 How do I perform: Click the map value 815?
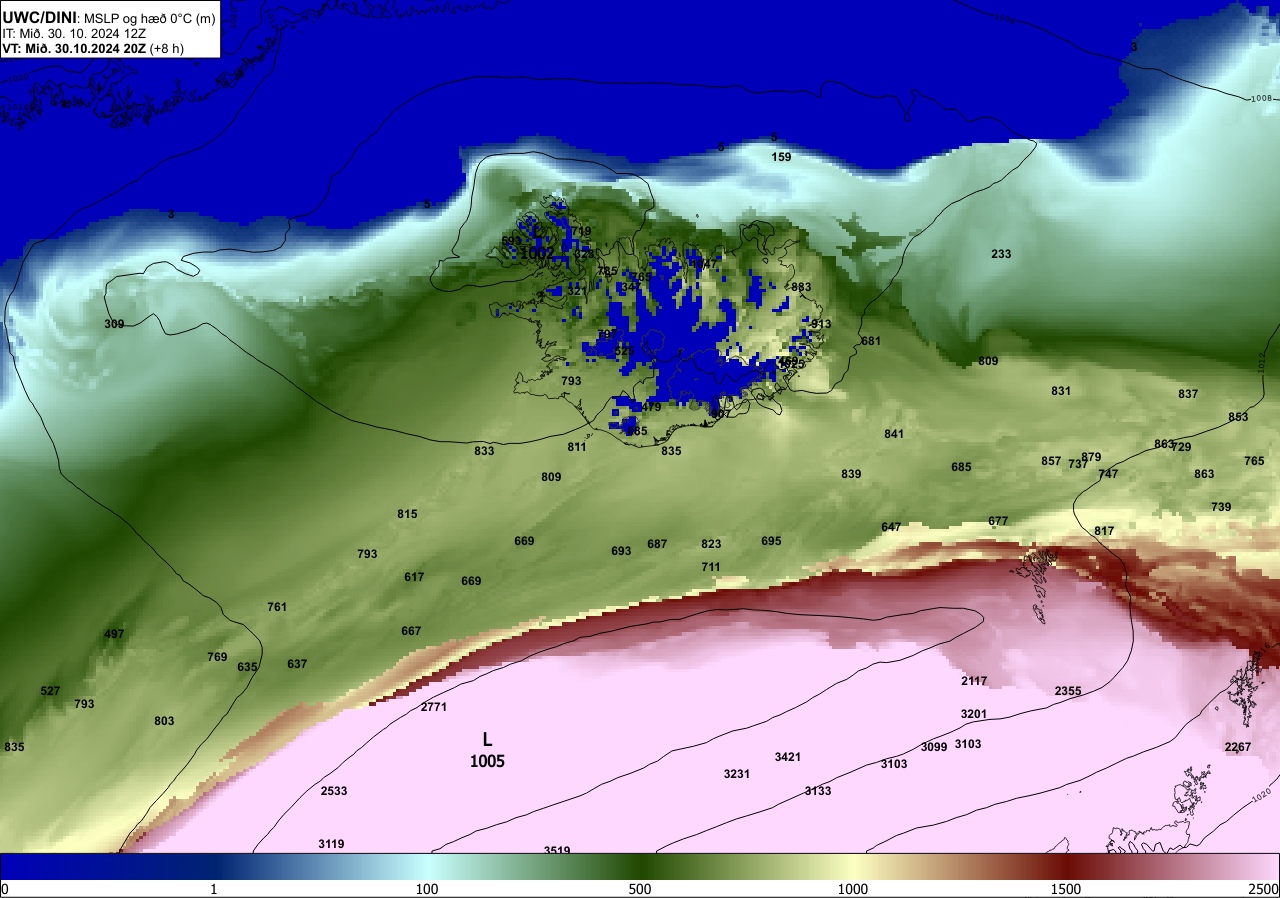coord(407,514)
